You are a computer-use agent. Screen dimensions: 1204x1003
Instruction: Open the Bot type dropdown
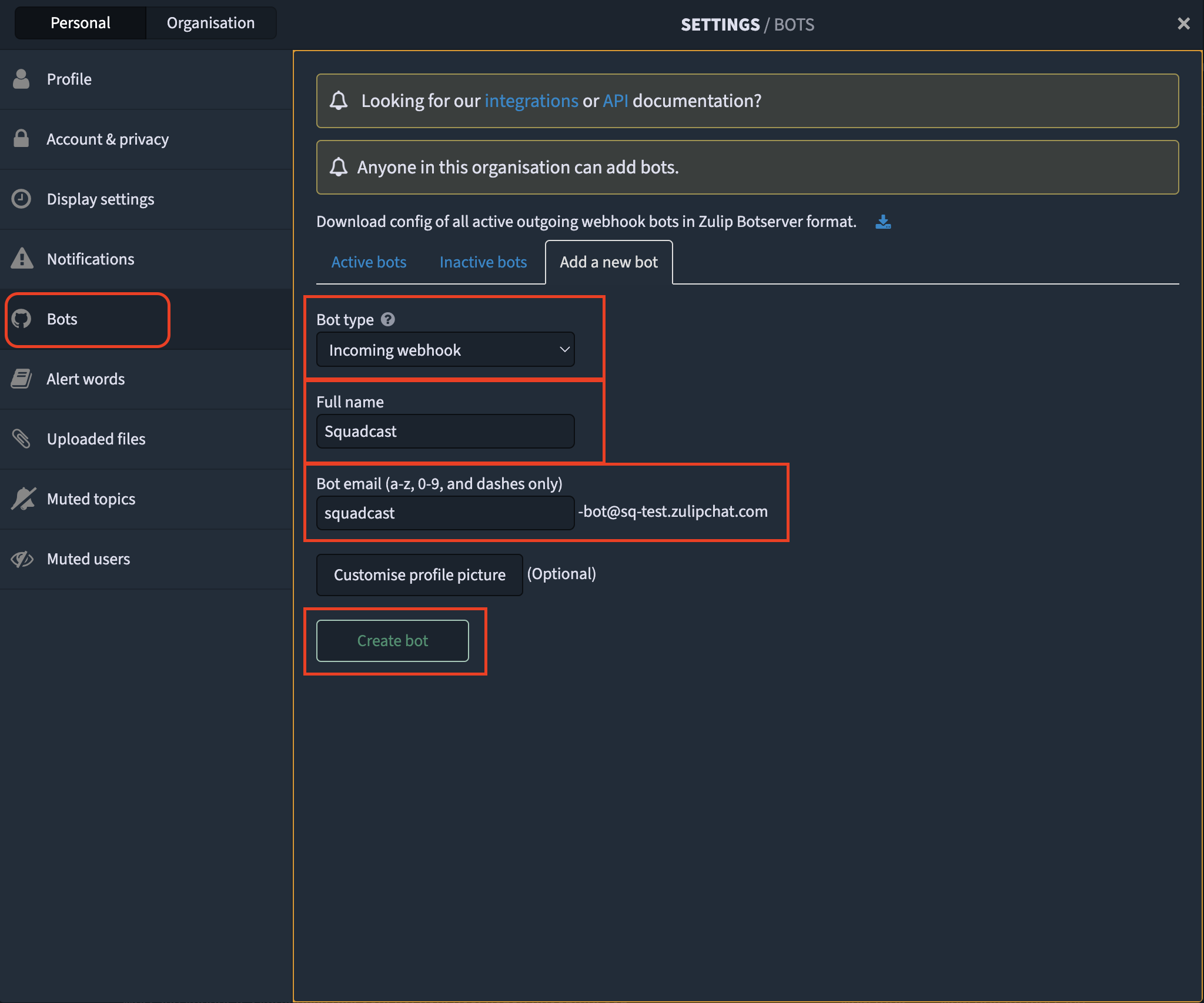(x=445, y=350)
